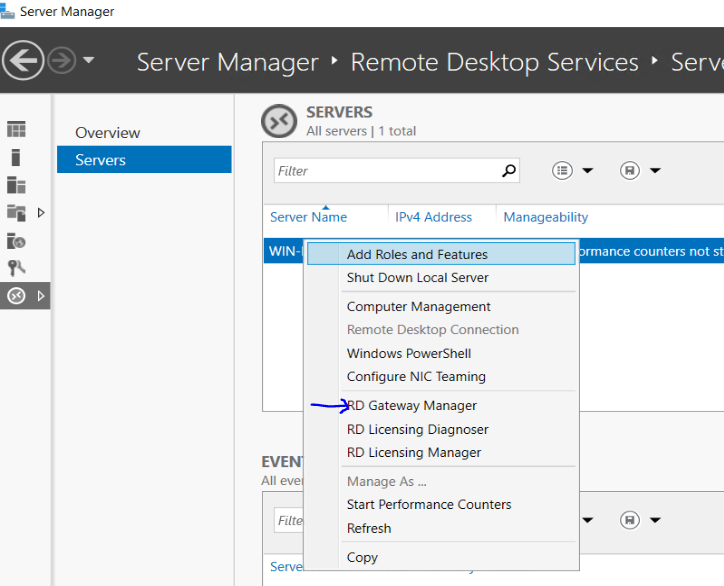
Task: Select the WIN- server row
Action: click(284, 251)
